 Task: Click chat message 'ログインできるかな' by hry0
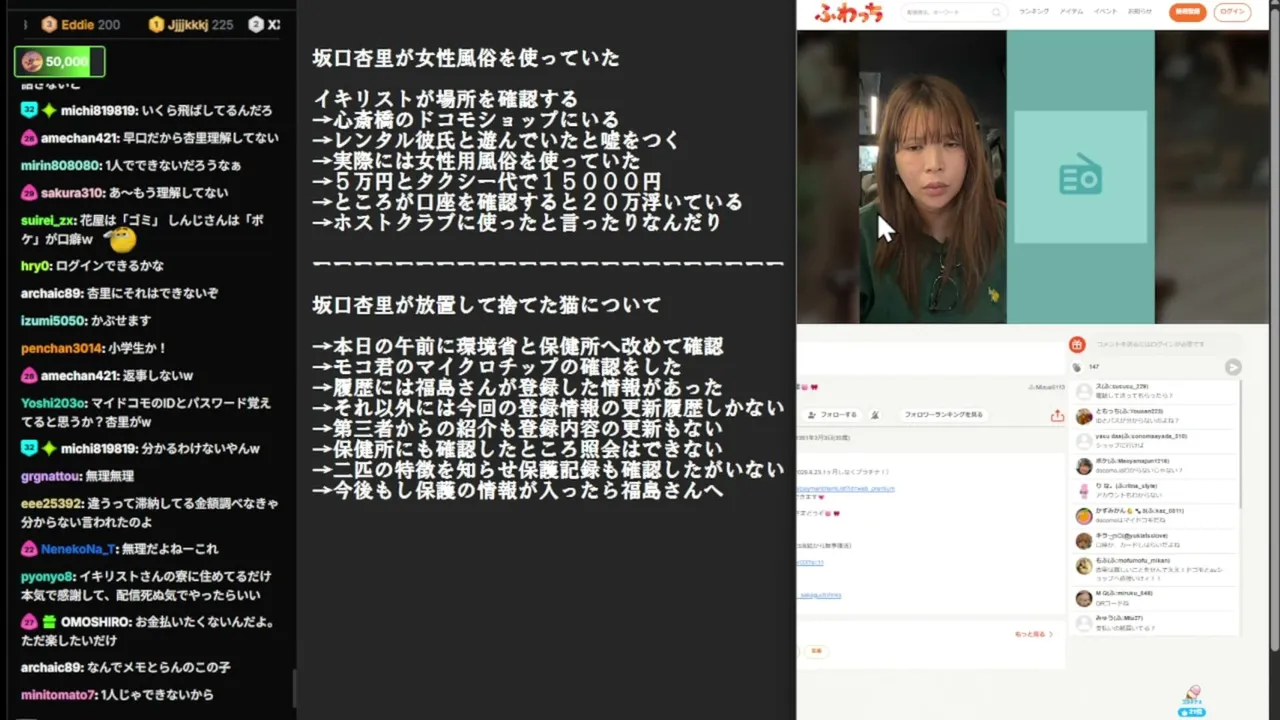click(x=110, y=266)
